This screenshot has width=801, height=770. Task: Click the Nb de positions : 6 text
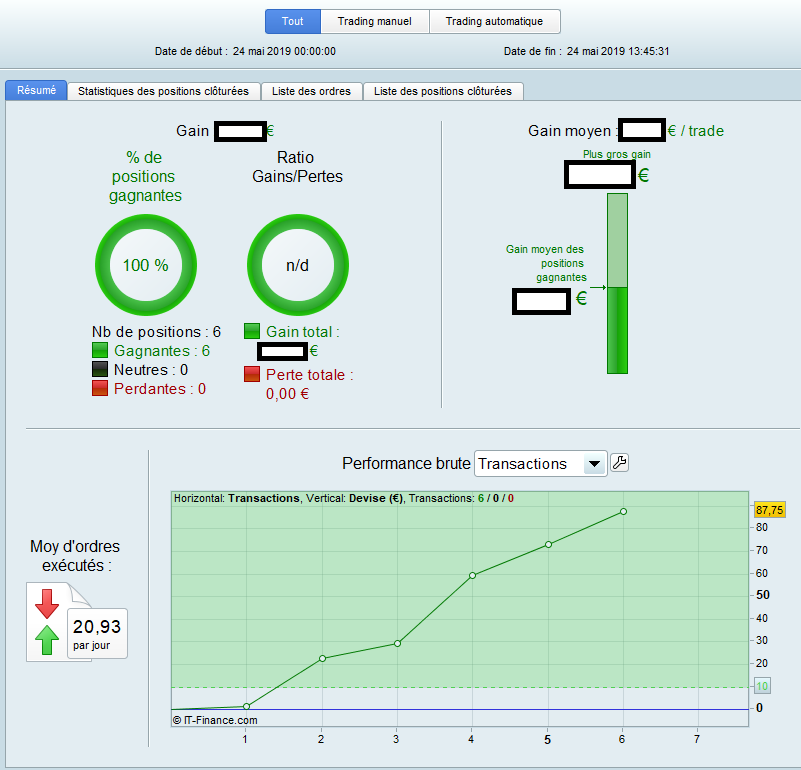[x=156, y=332]
